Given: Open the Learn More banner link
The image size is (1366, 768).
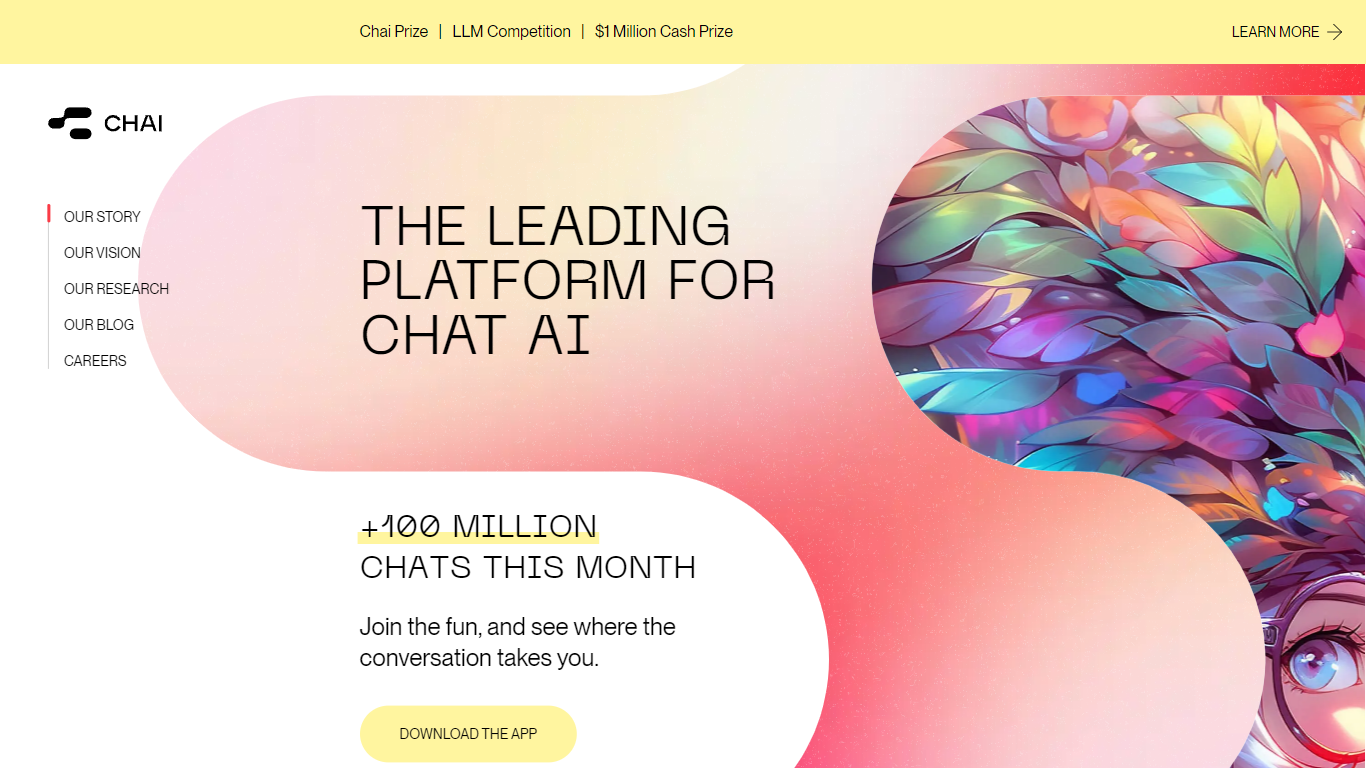Looking at the screenshot, I should [1275, 32].
